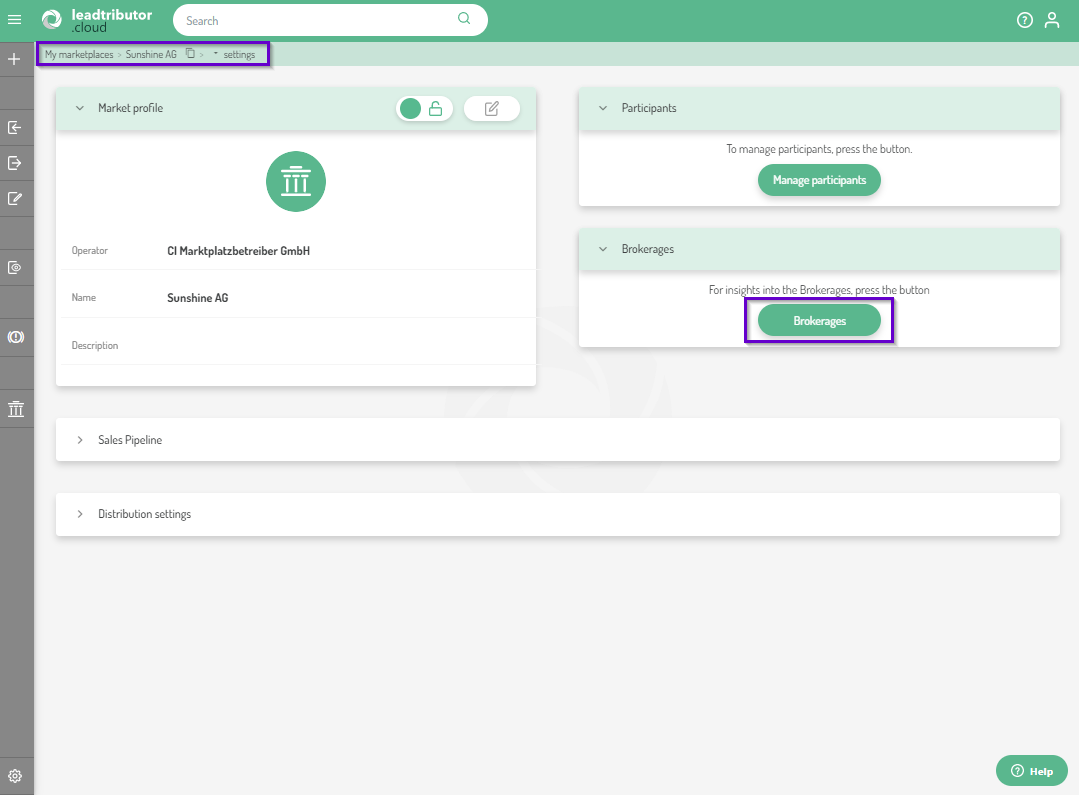Copy Sunshine AG via breadcrumb copy icon
This screenshot has height=795, width=1079.
190,54
